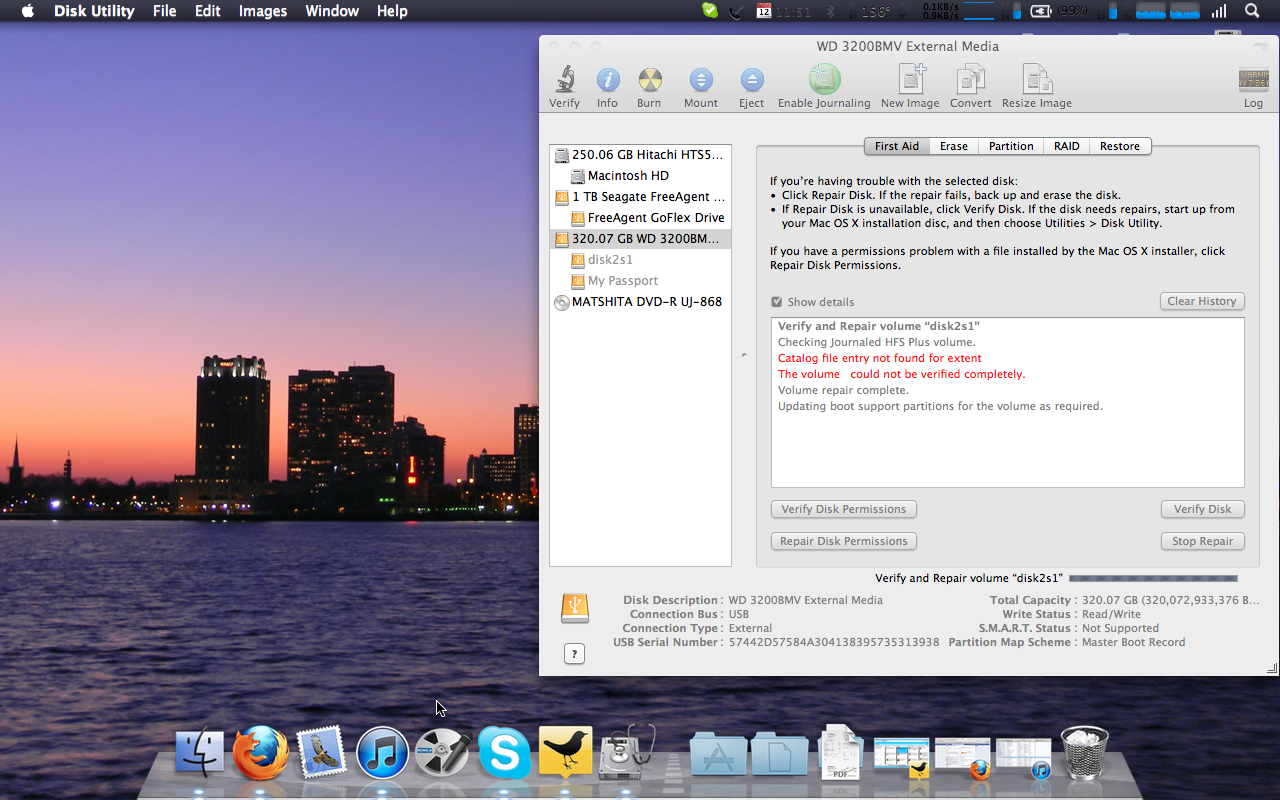
Task: Click the Verify Disk button
Action: (x=1203, y=509)
